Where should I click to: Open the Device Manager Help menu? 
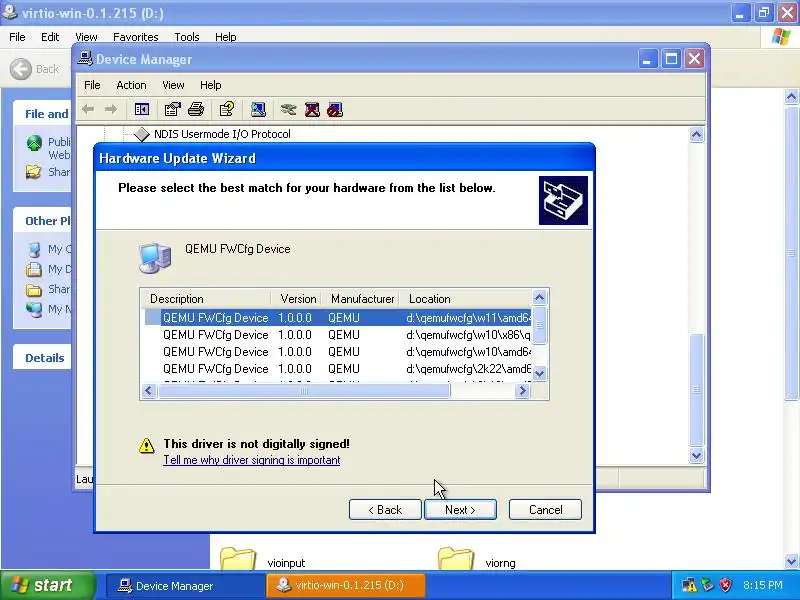pyautogui.click(x=211, y=85)
